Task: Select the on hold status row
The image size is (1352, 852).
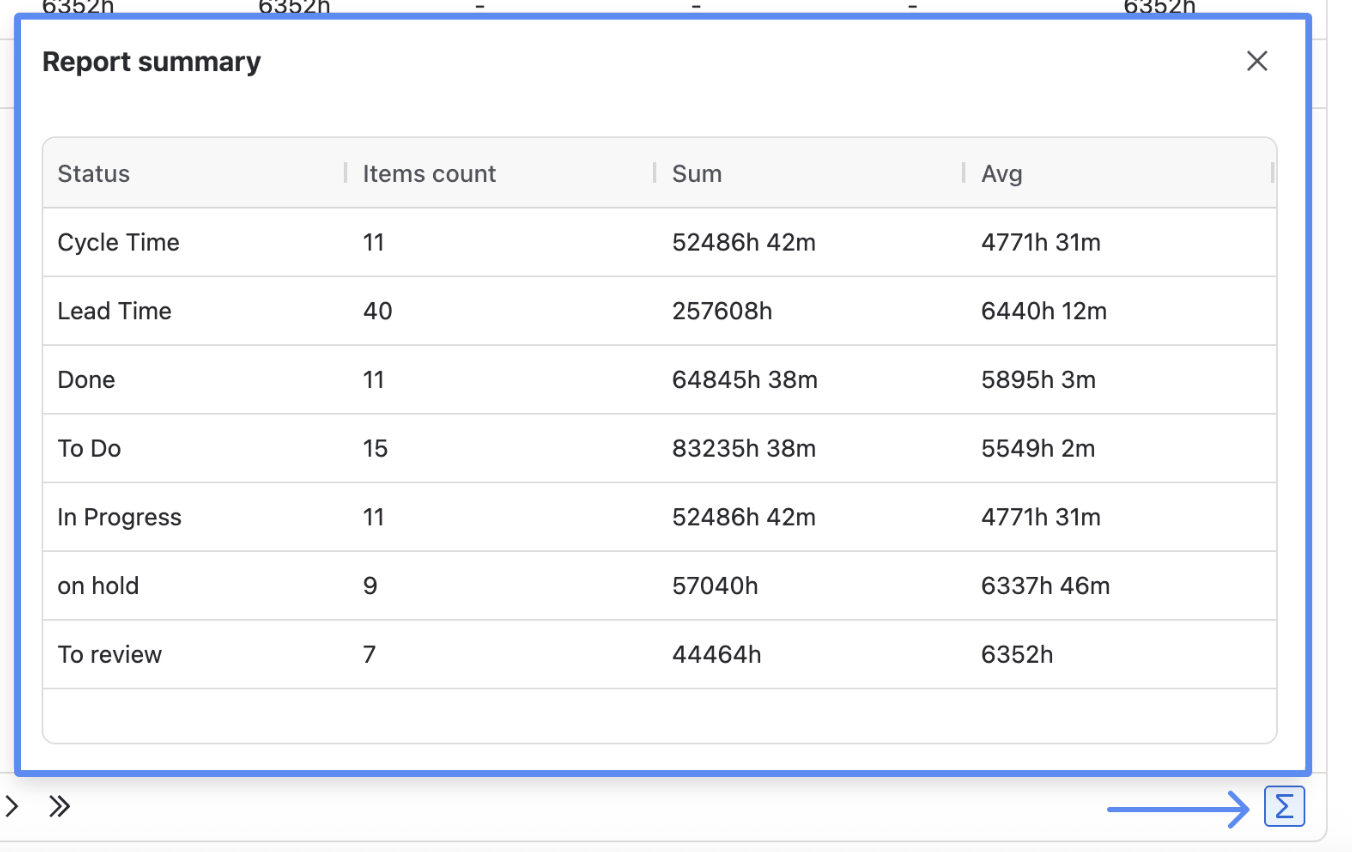Action: 98,586
